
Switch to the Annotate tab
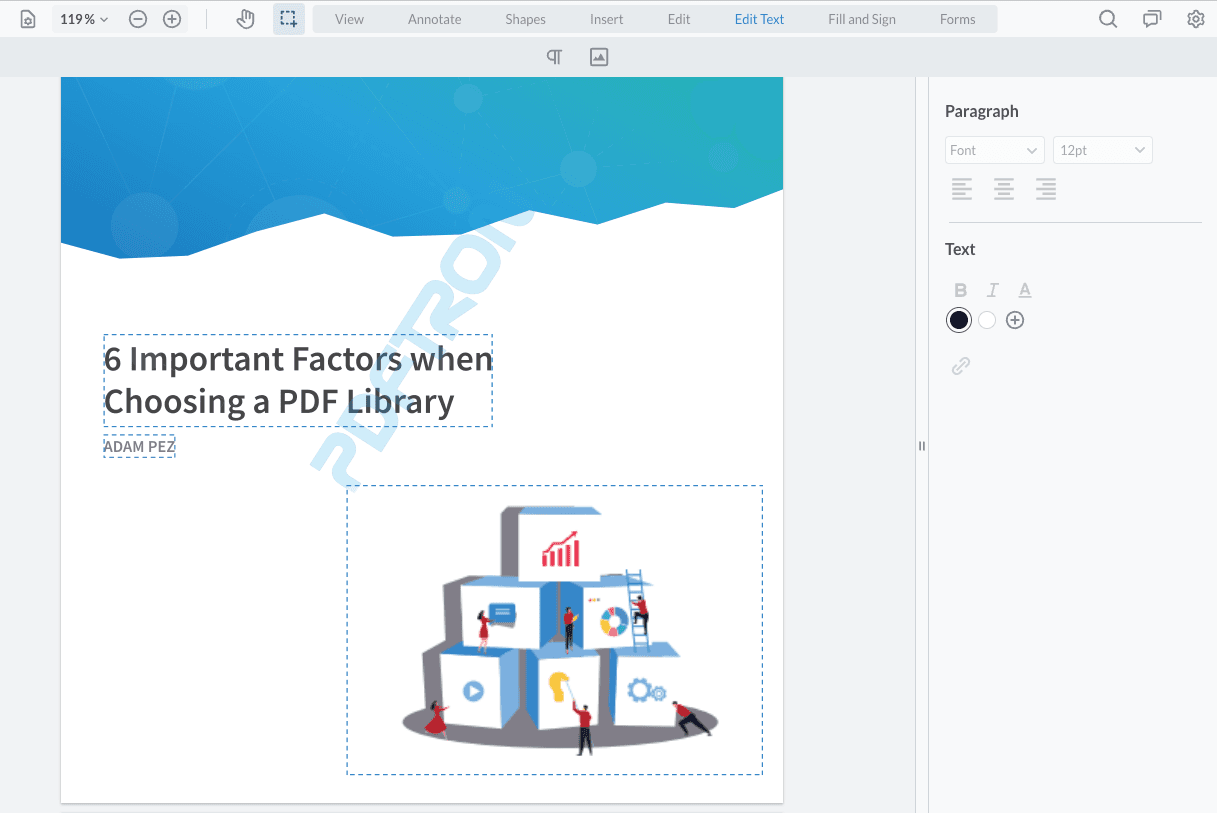(x=435, y=19)
